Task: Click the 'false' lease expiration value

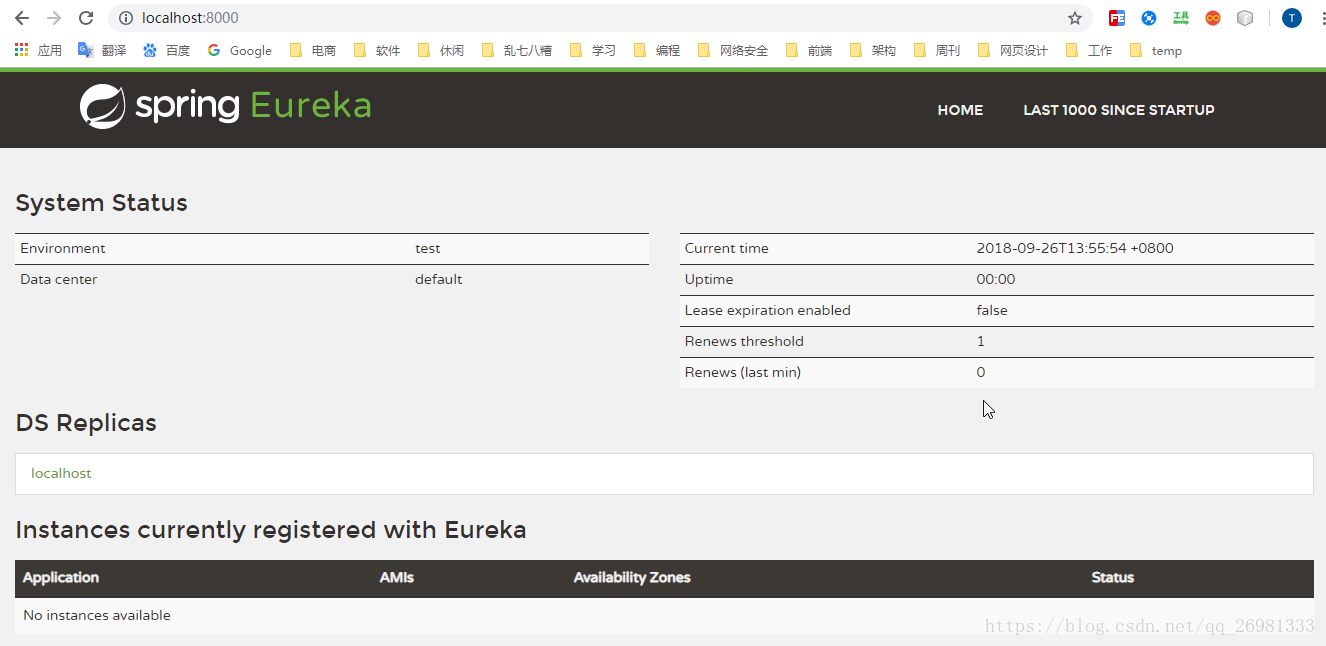Action: (x=992, y=310)
